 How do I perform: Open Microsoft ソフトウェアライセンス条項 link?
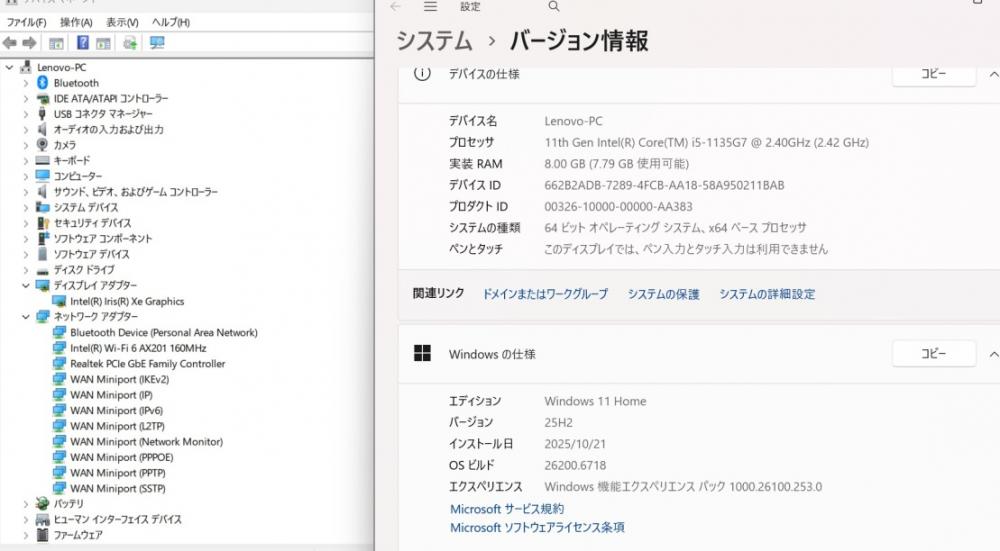click(x=537, y=527)
